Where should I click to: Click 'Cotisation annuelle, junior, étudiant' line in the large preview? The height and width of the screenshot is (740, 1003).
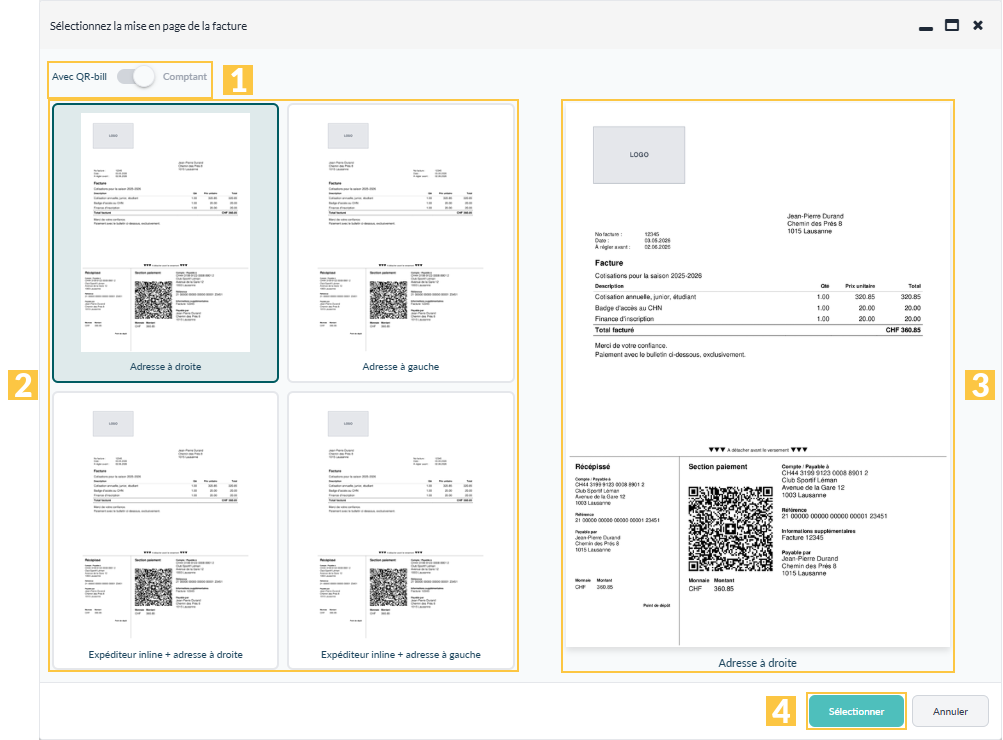tap(758, 297)
